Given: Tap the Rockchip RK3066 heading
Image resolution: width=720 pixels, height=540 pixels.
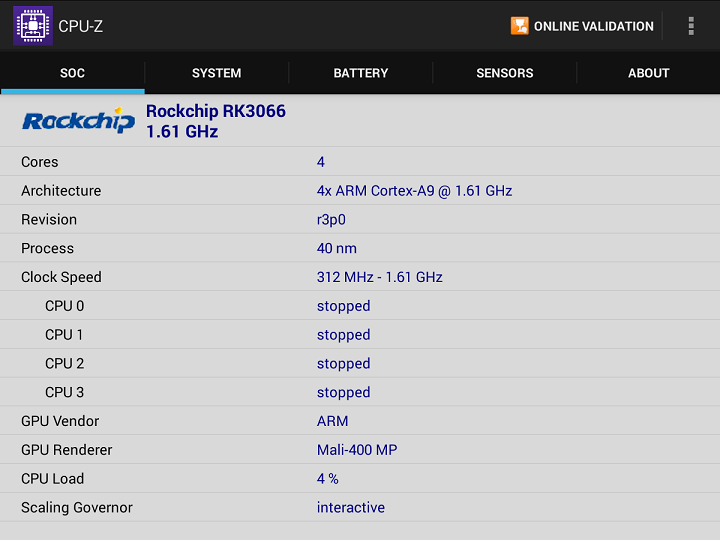Looking at the screenshot, I should click(216, 111).
